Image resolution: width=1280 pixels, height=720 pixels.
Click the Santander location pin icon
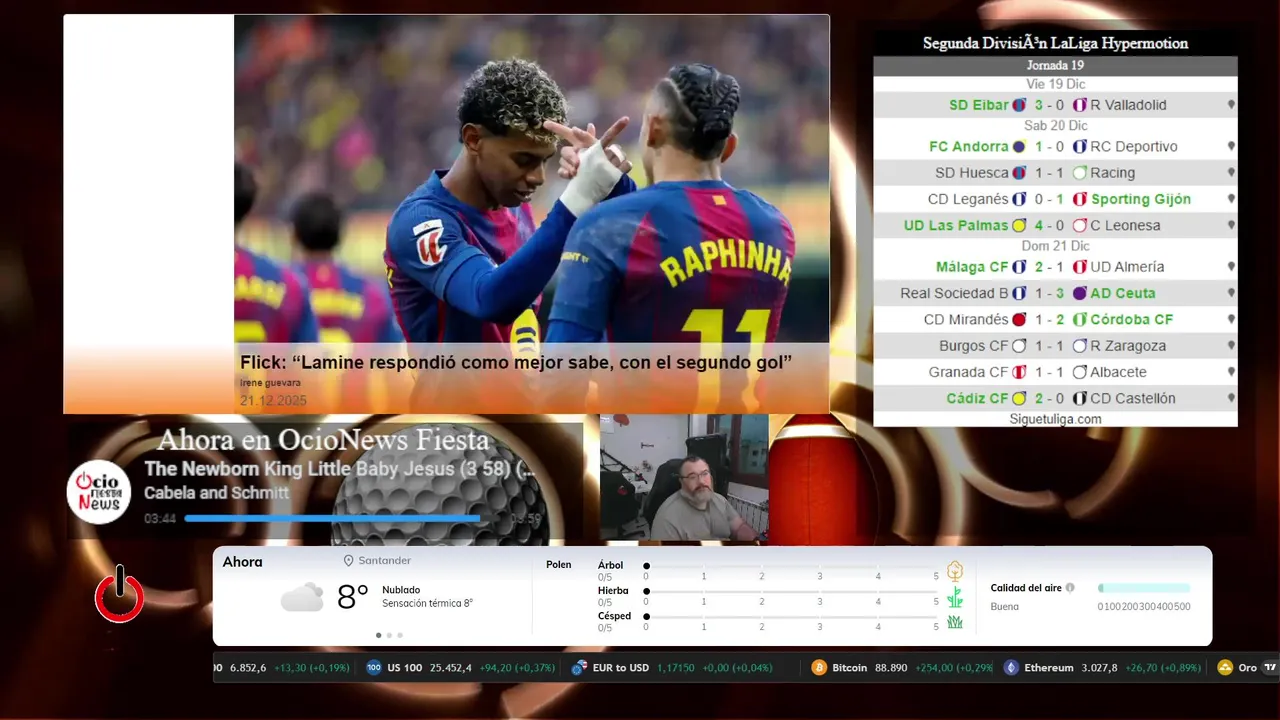point(348,561)
